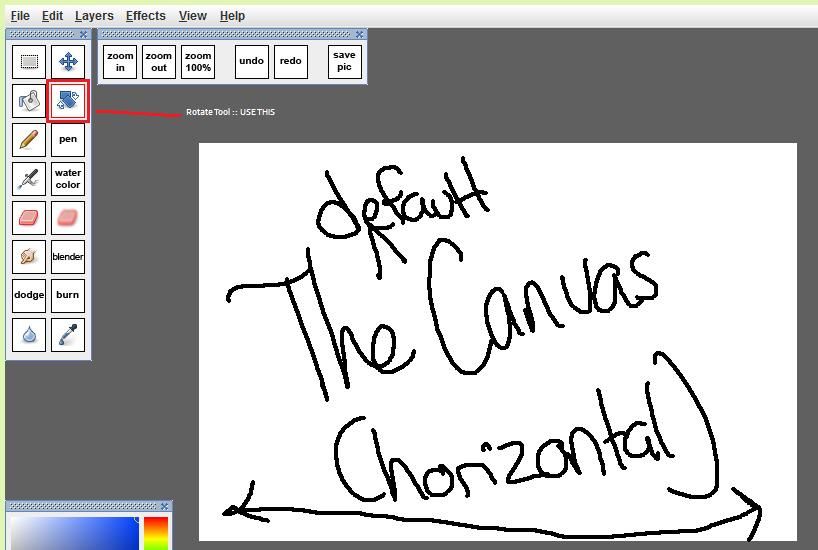Select the Move tool with four arrows
The height and width of the screenshot is (550, 818).
coord(68,62)
